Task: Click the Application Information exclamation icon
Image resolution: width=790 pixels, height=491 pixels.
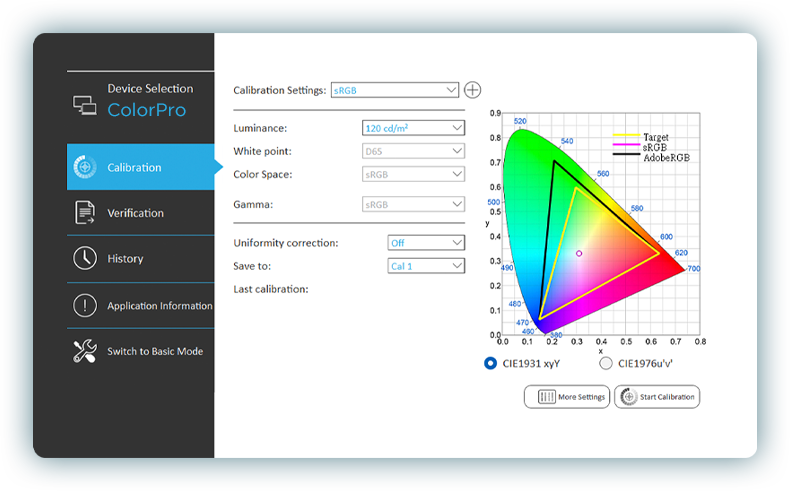Action: (x=85, y=305)
